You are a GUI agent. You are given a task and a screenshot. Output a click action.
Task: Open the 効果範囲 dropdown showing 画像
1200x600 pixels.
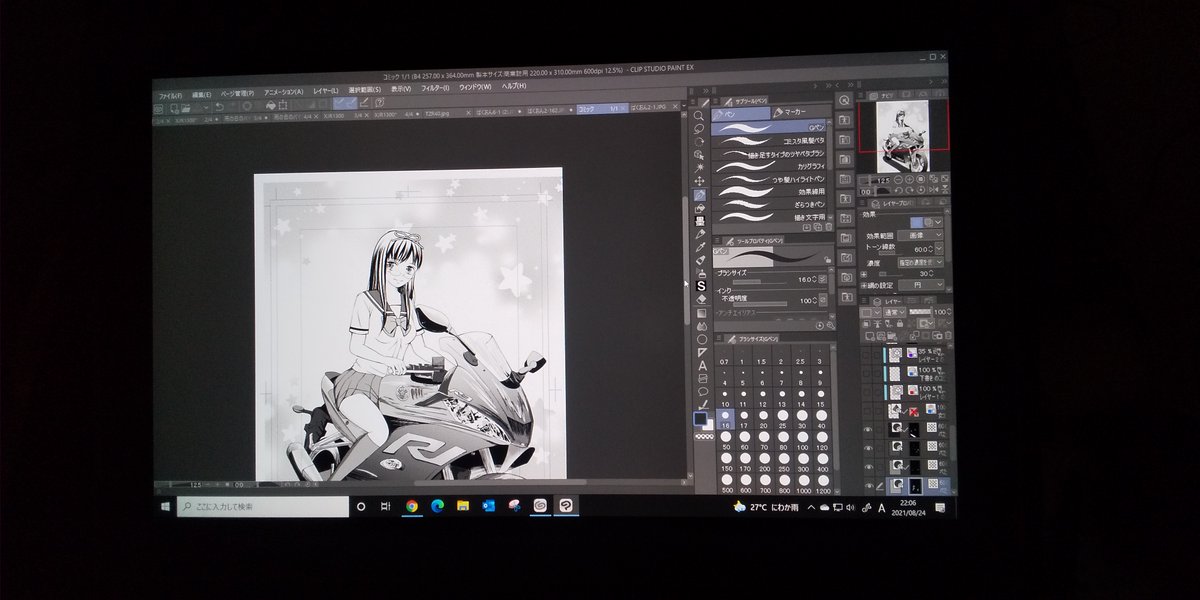click(920, 235)
